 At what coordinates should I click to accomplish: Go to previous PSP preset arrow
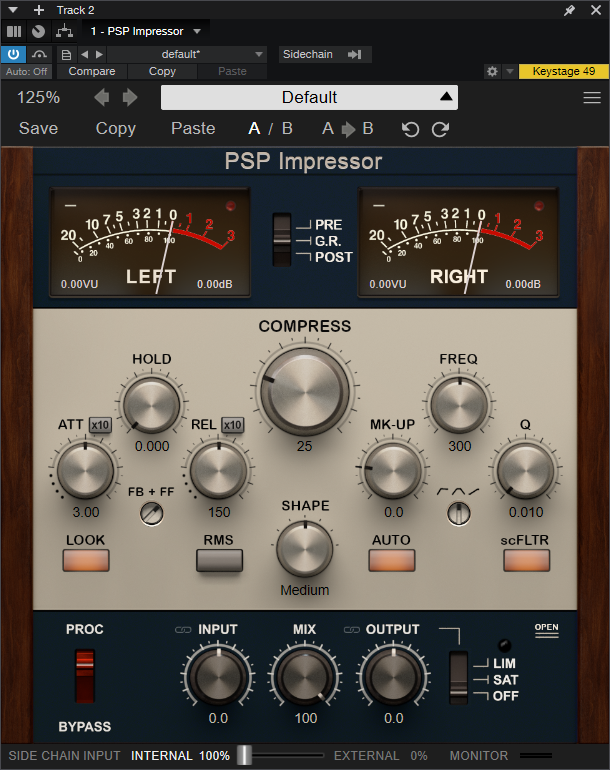pyautogui.click(x=102, y=97)
